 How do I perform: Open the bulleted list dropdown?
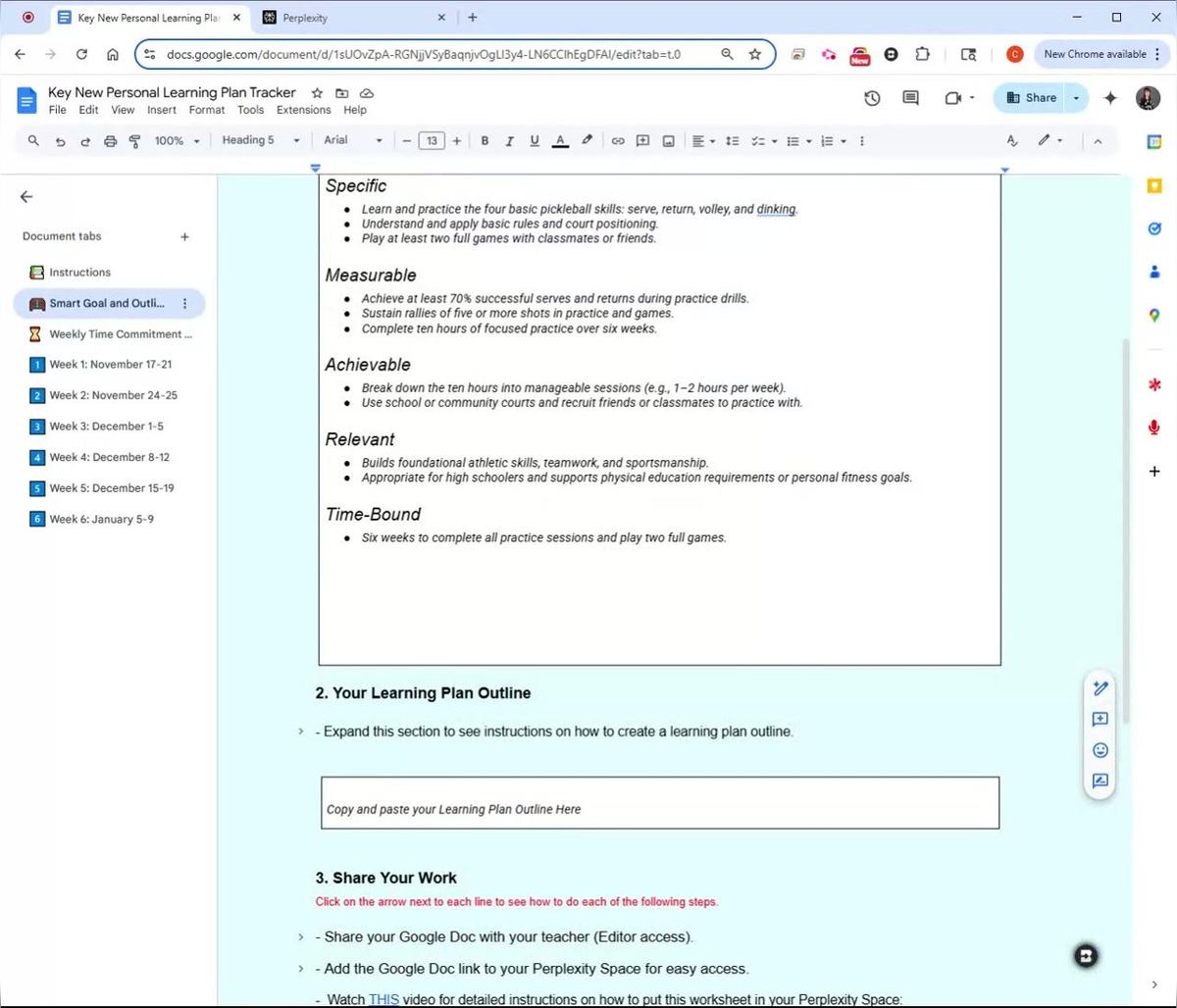point(799,141)
